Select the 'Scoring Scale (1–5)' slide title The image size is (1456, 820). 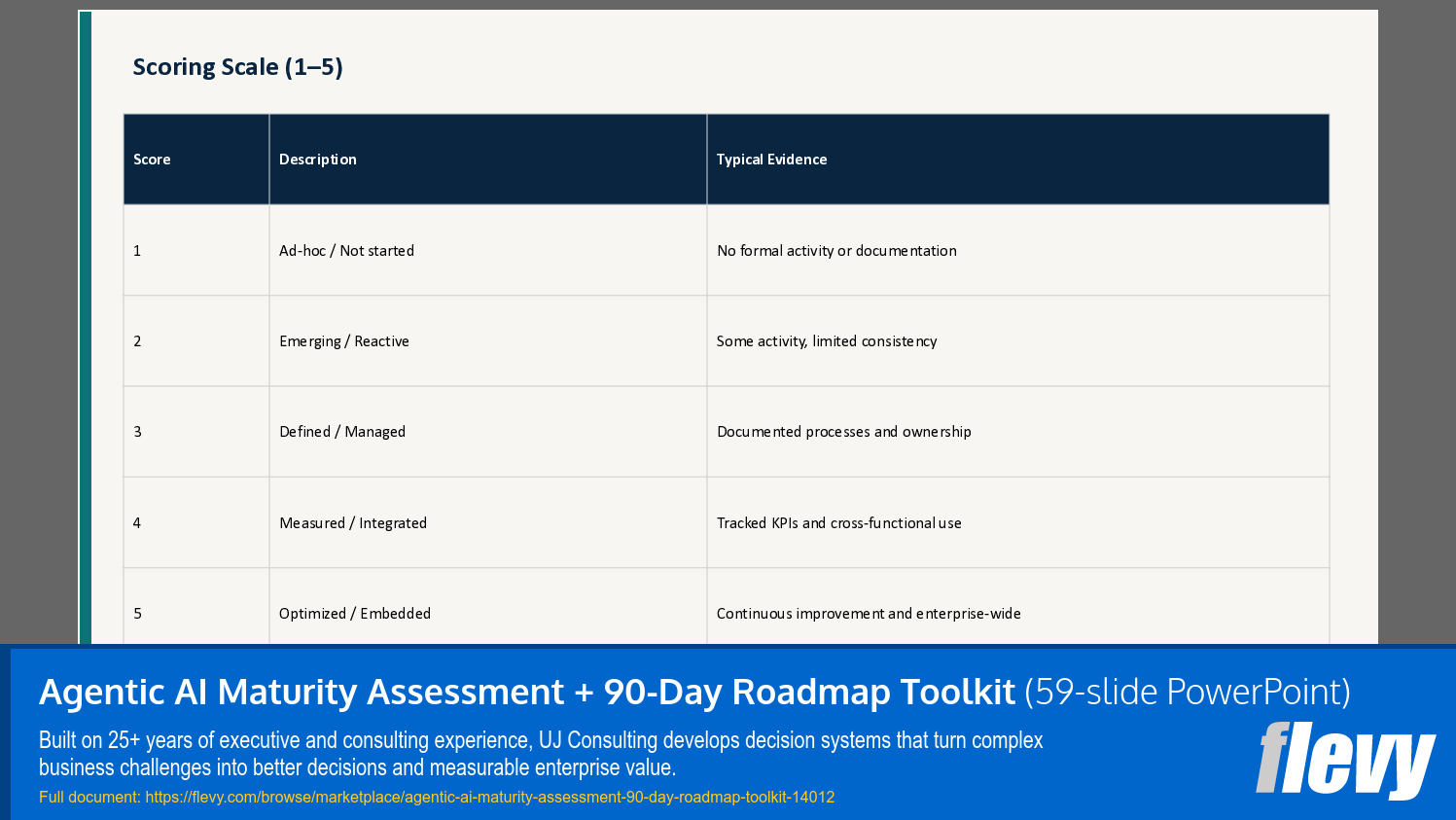(x=238, y=67)
